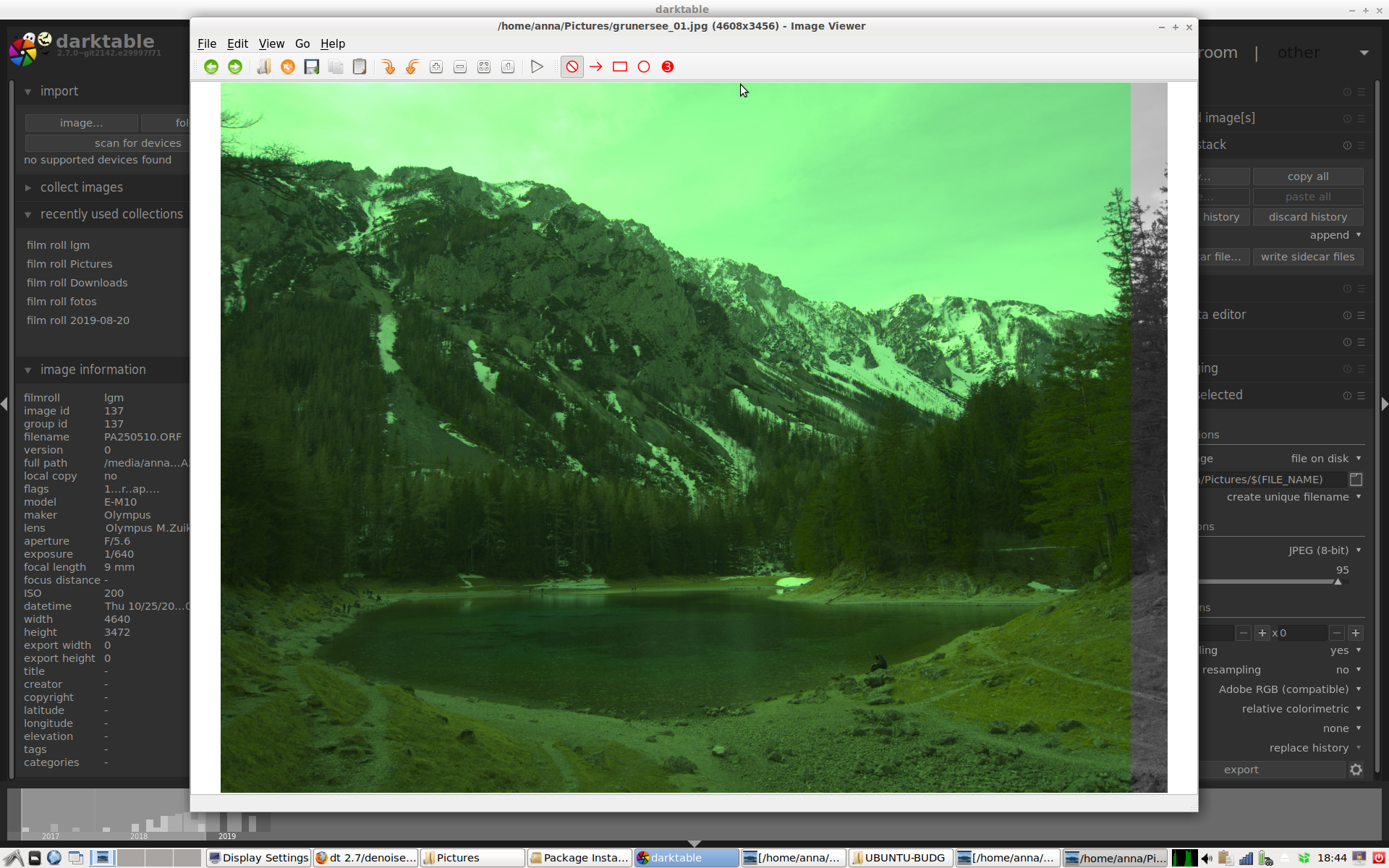Viewport: 1389px width, 868px height.
Task: Click discard history button
Action: [x=1308, y=217]
